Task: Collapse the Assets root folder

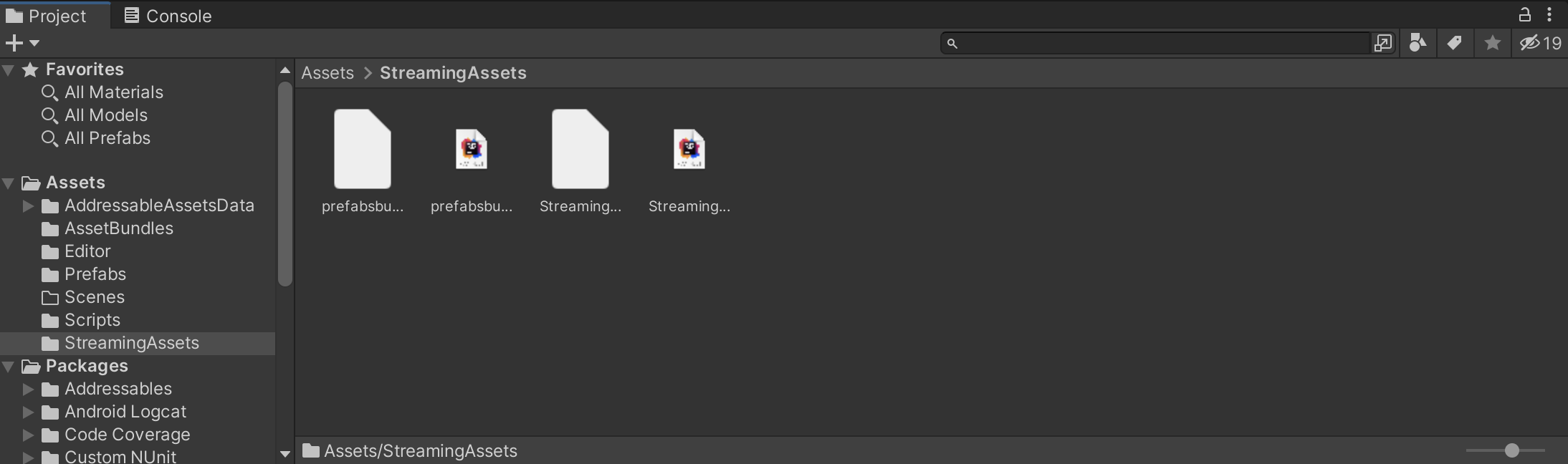Action: point(9,183)
